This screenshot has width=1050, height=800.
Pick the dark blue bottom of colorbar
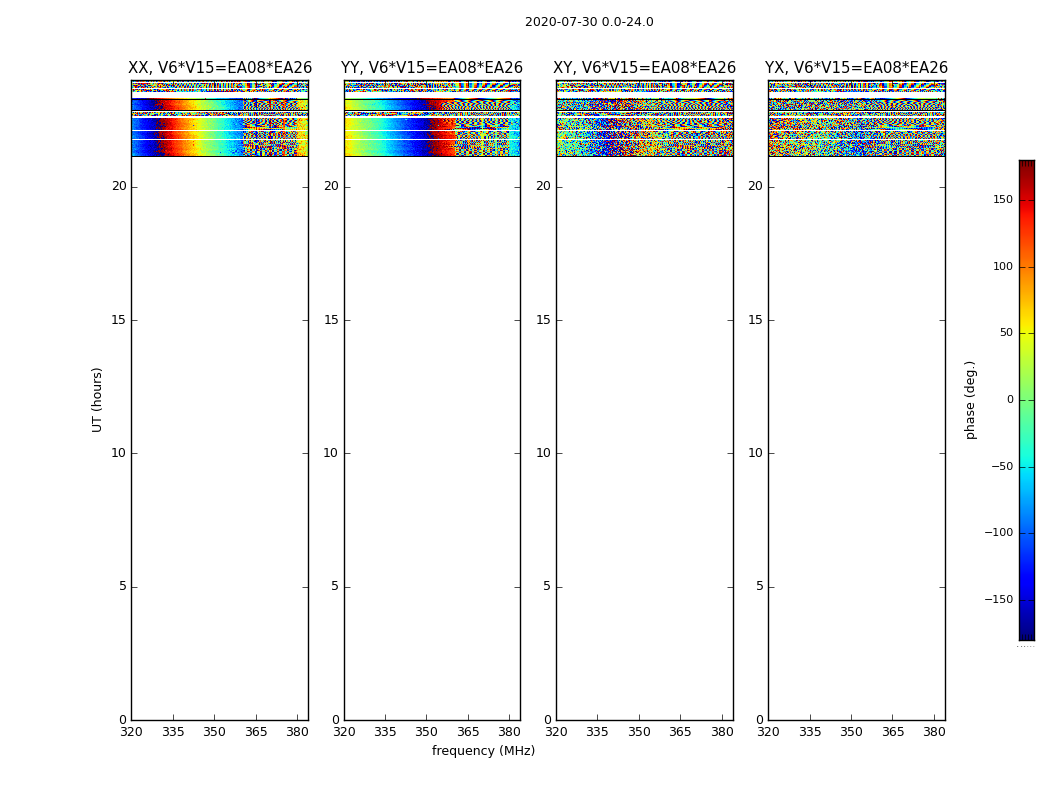click(1026, 633)
